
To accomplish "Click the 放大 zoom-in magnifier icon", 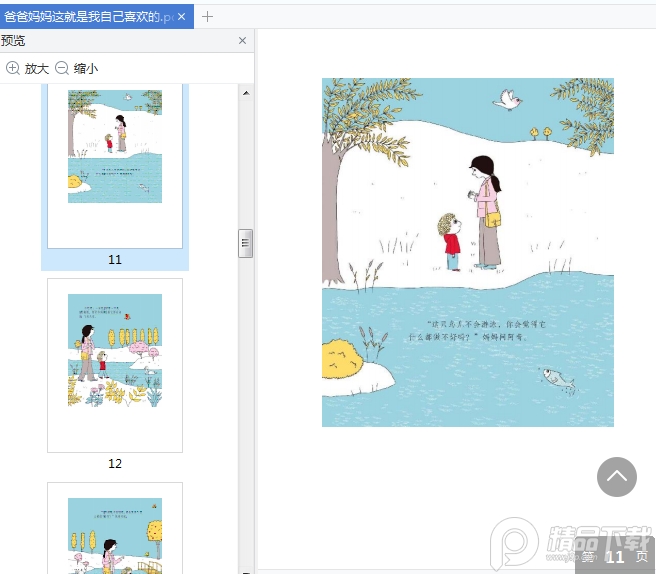I will click(13, 68).
